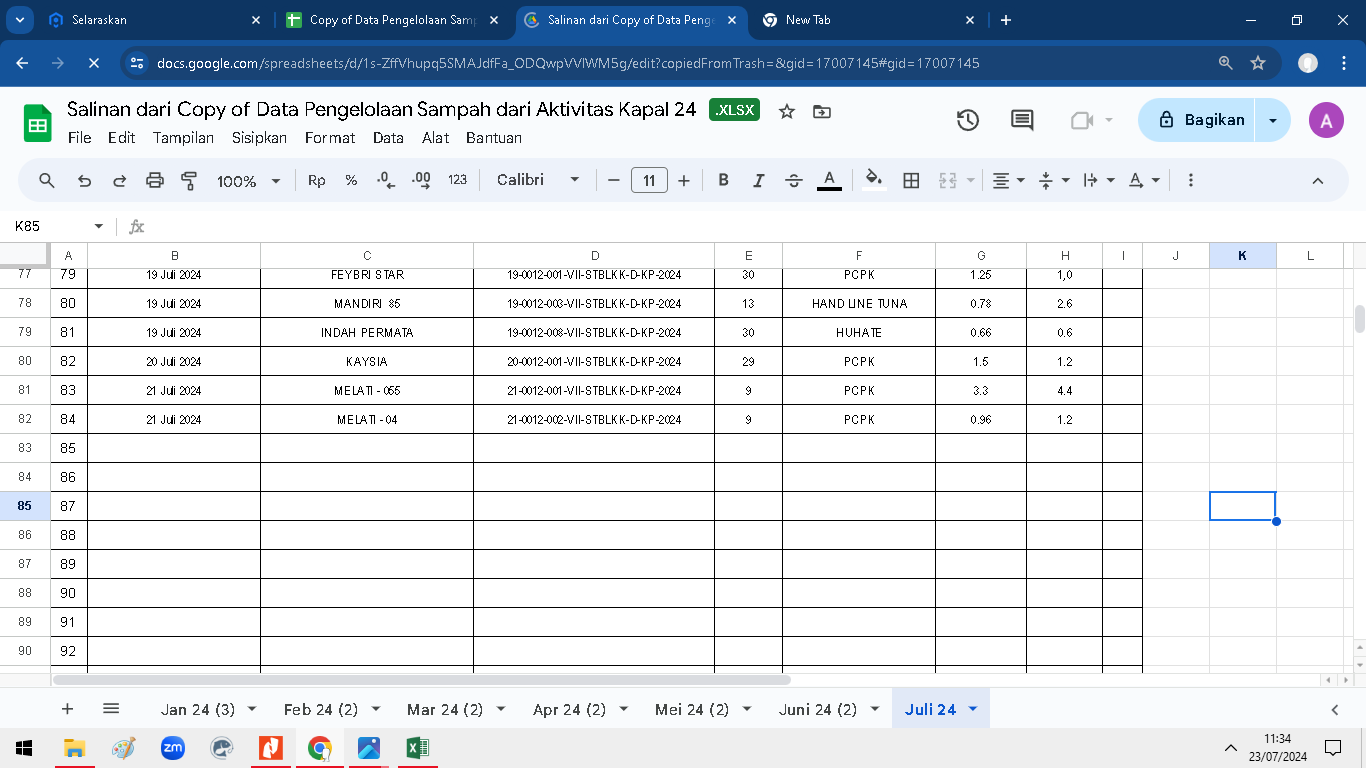
Task: Open the borders menu
Action: click(x=911, y=181)
